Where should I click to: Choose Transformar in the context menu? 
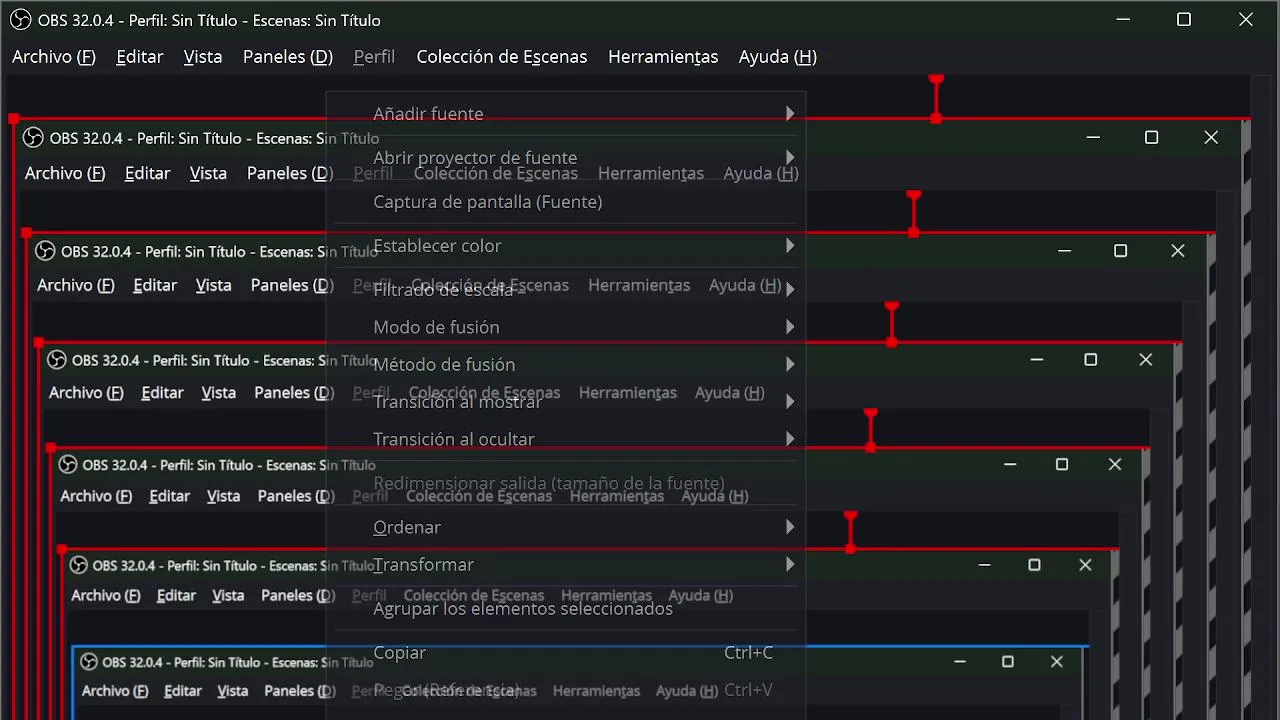coord(566,565)
